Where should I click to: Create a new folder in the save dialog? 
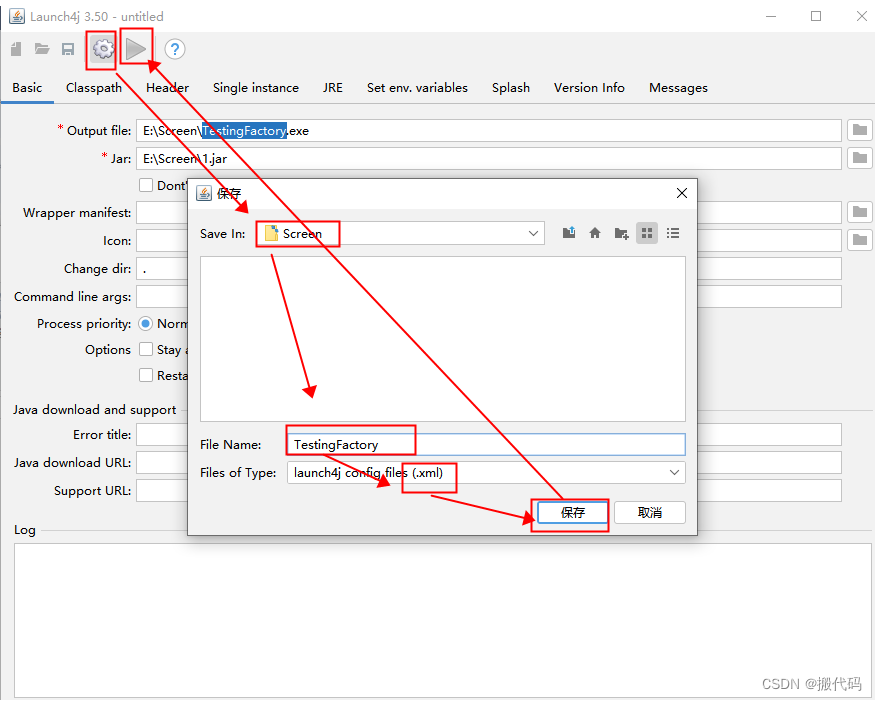coord(621,233)
